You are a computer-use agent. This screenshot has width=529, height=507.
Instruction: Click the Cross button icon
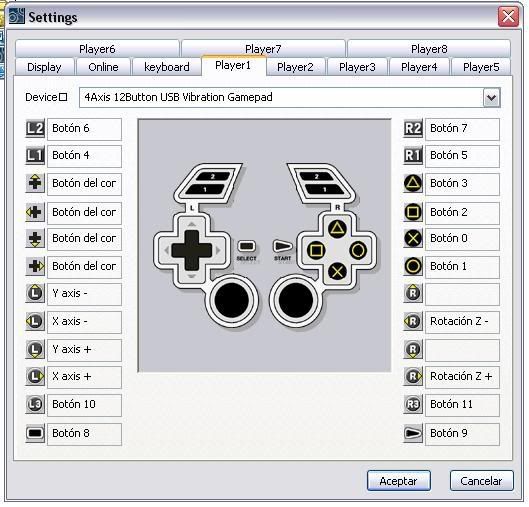pos(413,238)
